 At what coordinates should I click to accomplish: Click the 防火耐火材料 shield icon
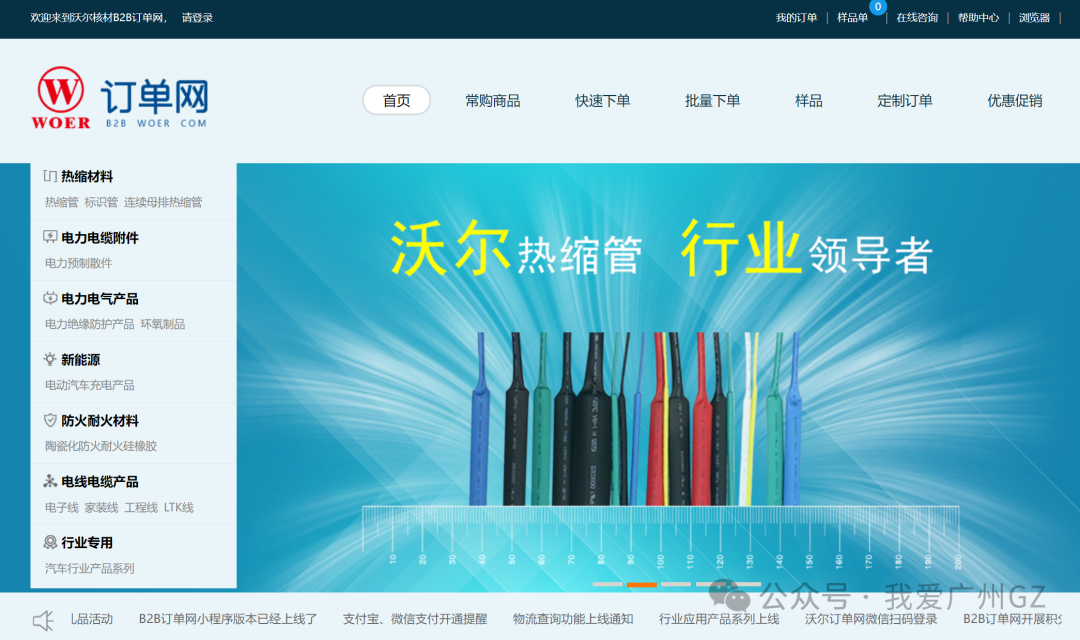pos(50,420)
